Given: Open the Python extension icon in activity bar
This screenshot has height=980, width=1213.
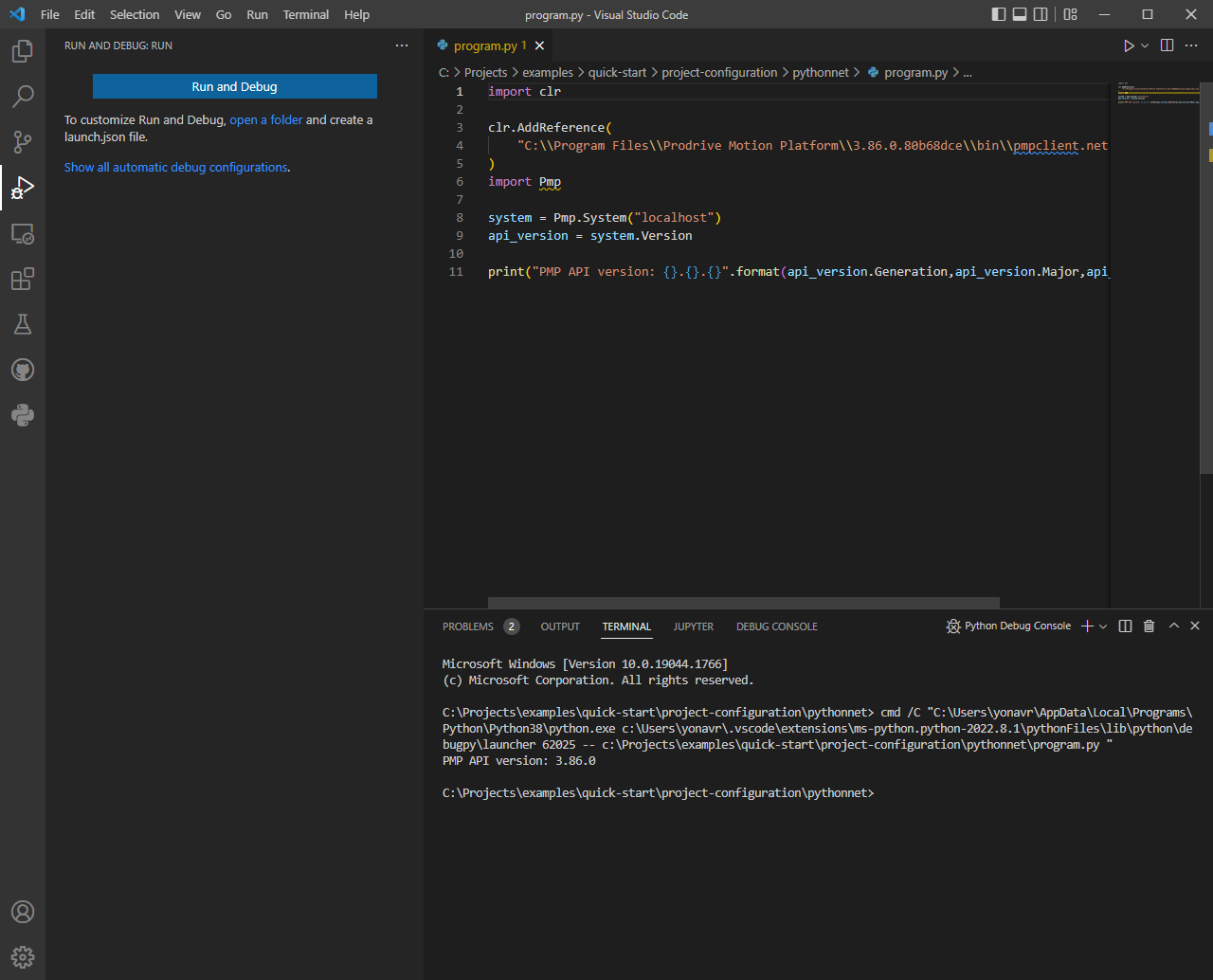Looking at the screenshot, I should point(23,415).
